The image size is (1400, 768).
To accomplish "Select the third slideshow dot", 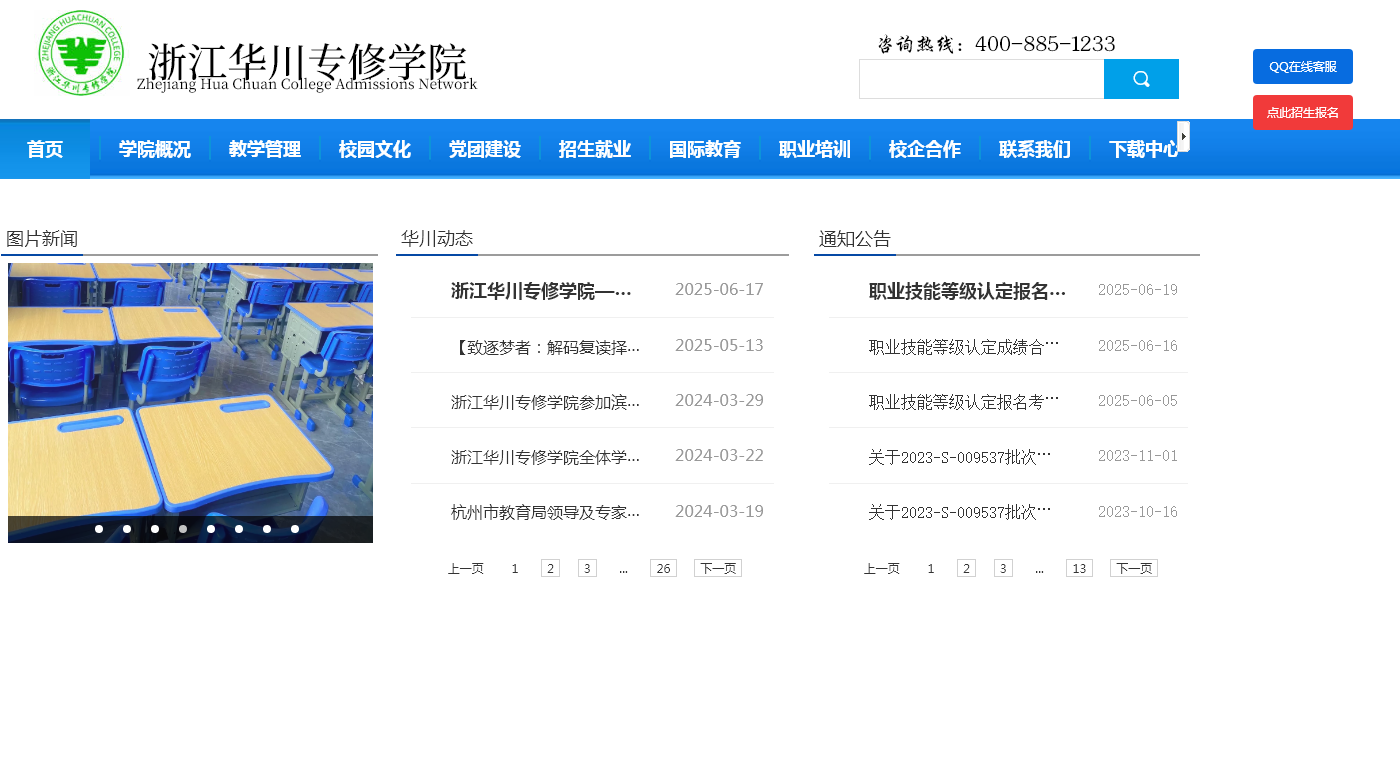I will [155, 529].
